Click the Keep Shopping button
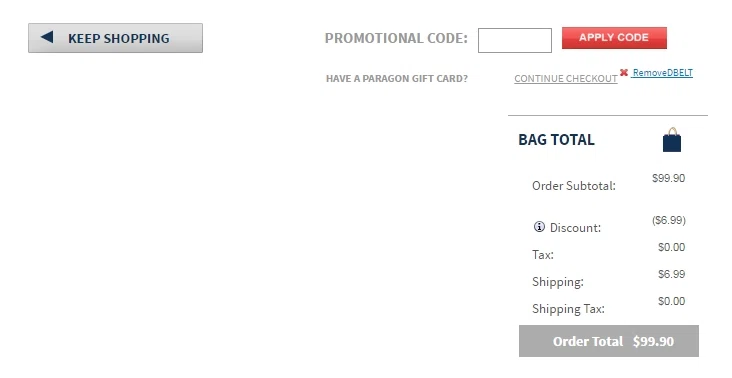The height and width of the screenshot is (378, 732). [115, 38]
